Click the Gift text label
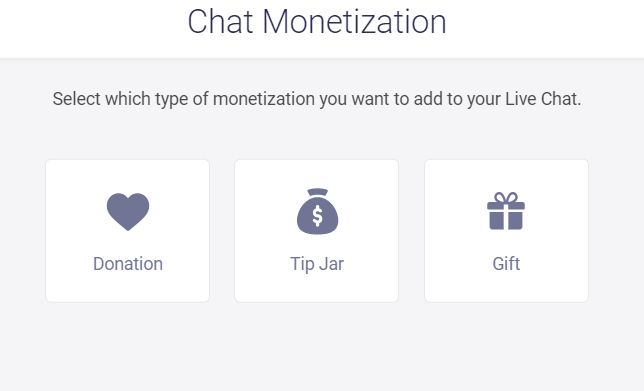 [x=506, y=264]
